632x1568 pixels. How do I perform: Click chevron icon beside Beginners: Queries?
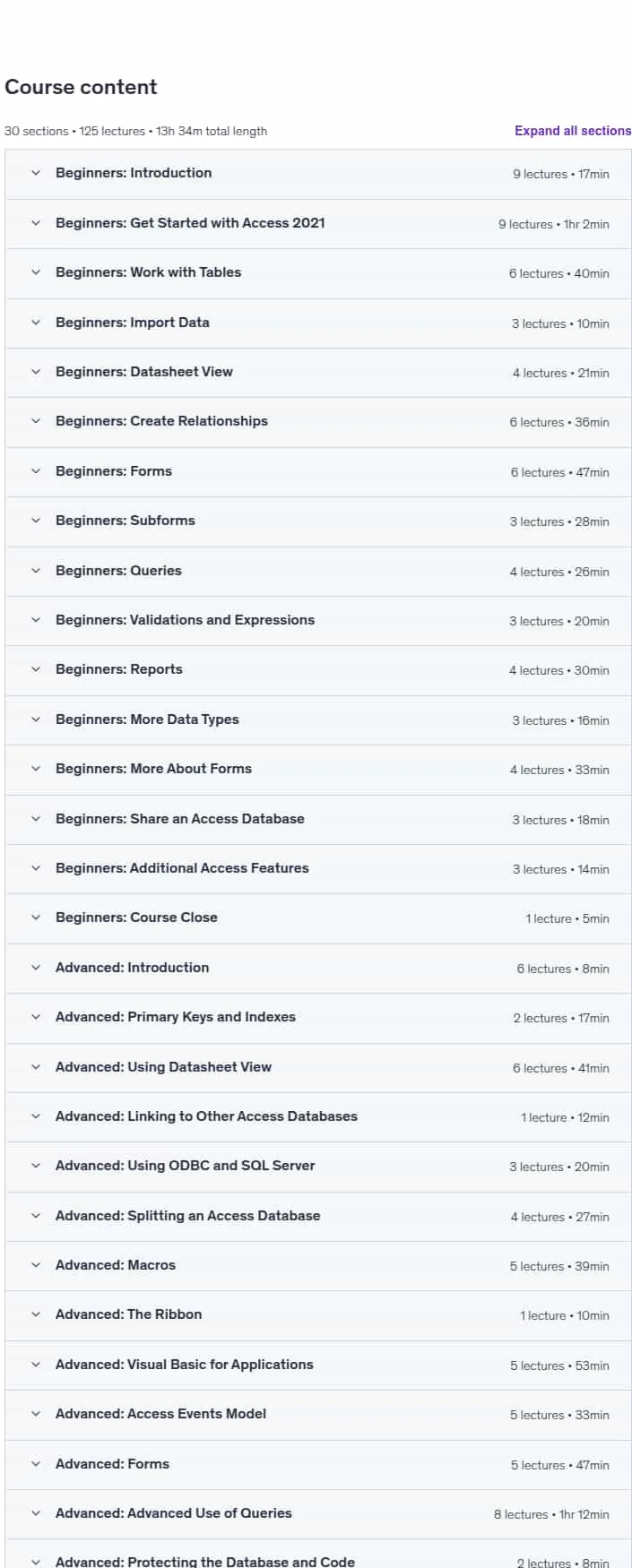(x=36, y=571)
